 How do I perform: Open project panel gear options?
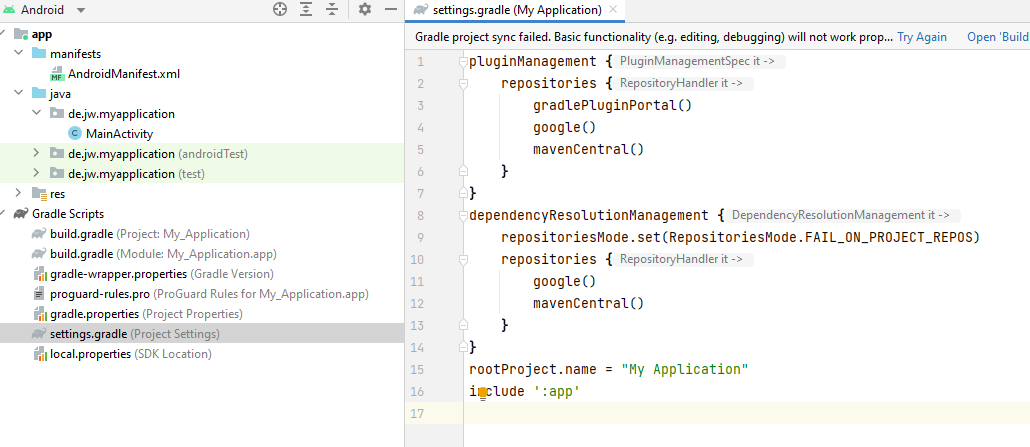[365, 9]
